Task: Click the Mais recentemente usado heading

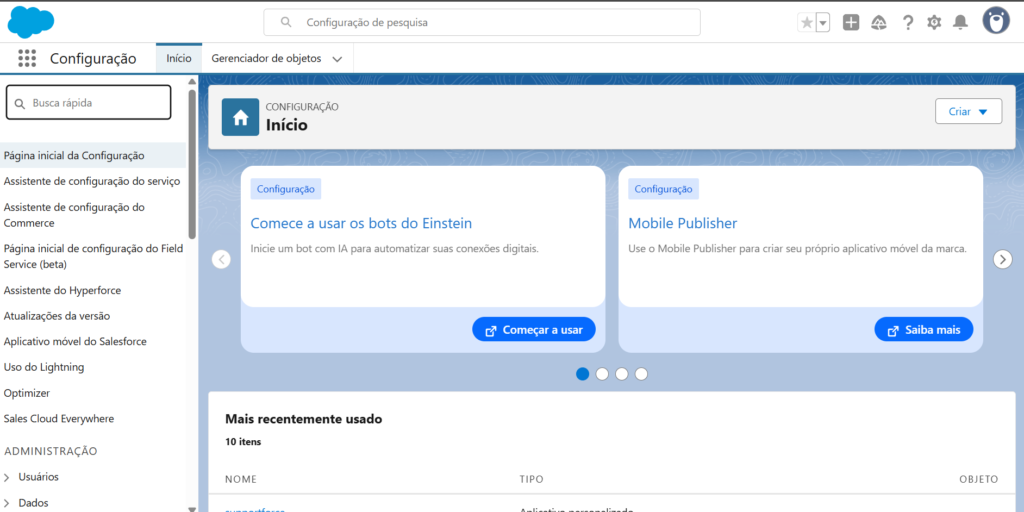Action: pos(304,419)
